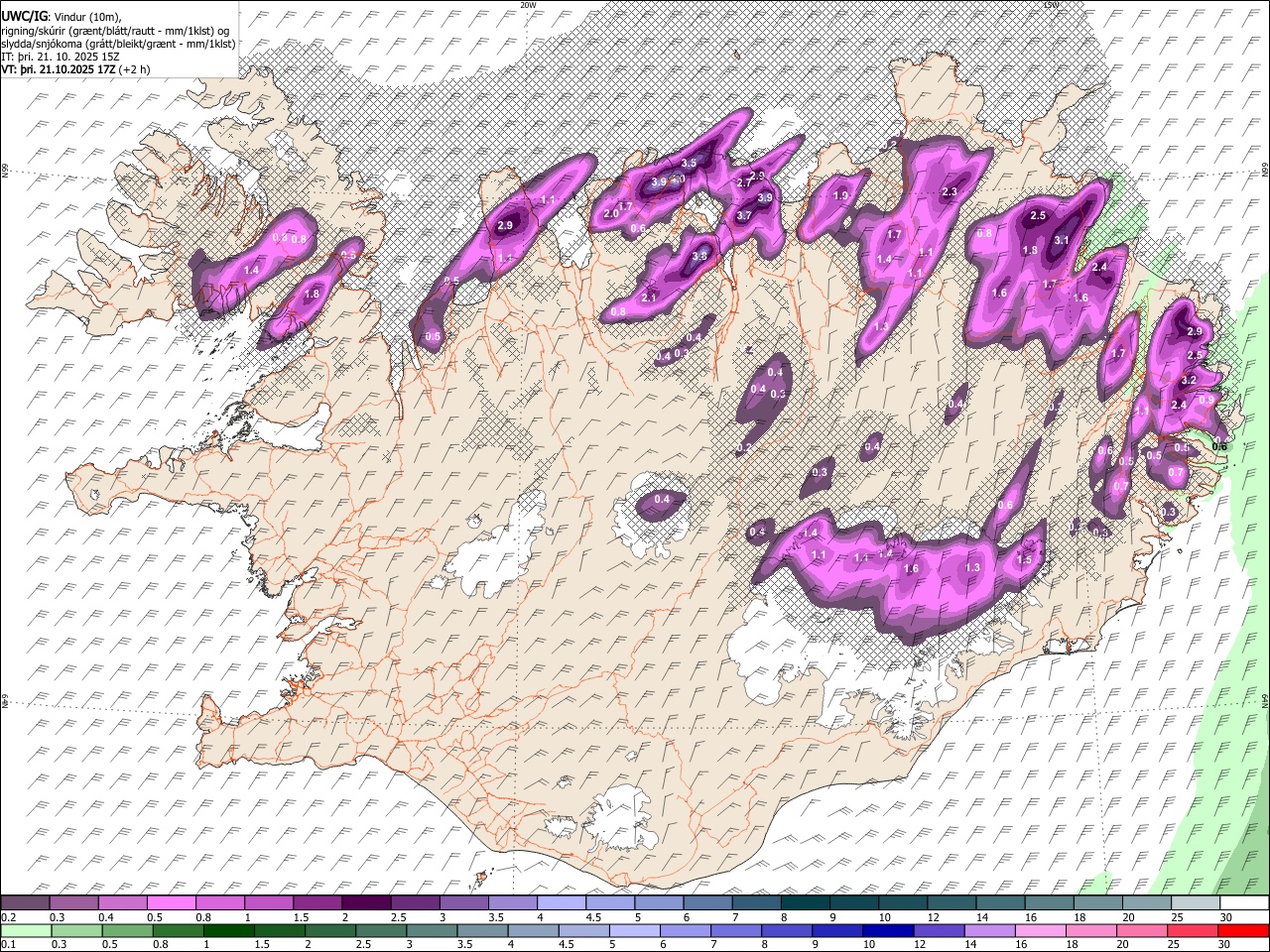Click the "25" label in the top legend row
1270x952 pixels.
1177,917
